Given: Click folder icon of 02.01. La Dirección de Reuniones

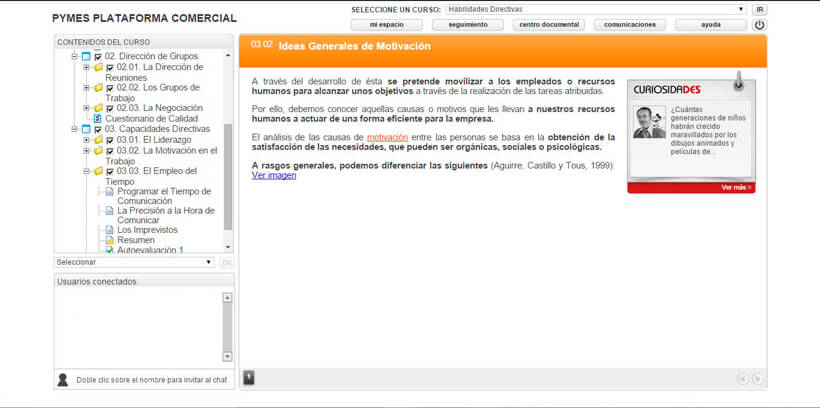Looking at the screenshot, I should click(x=98, y=67).
